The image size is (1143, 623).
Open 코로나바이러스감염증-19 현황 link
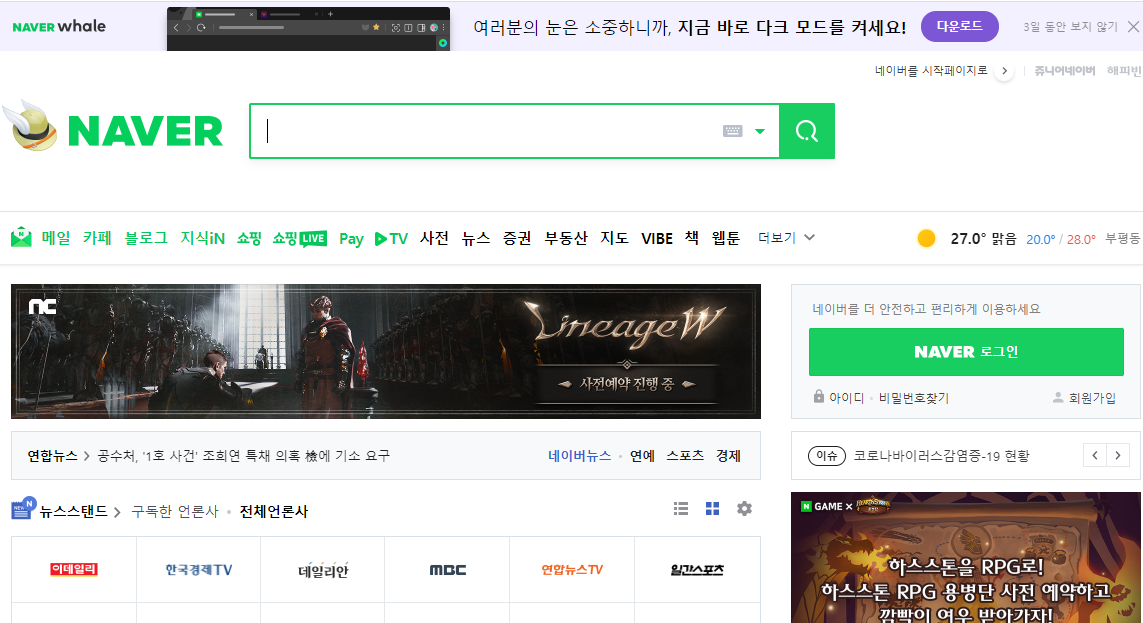click(x=941, y=456)
